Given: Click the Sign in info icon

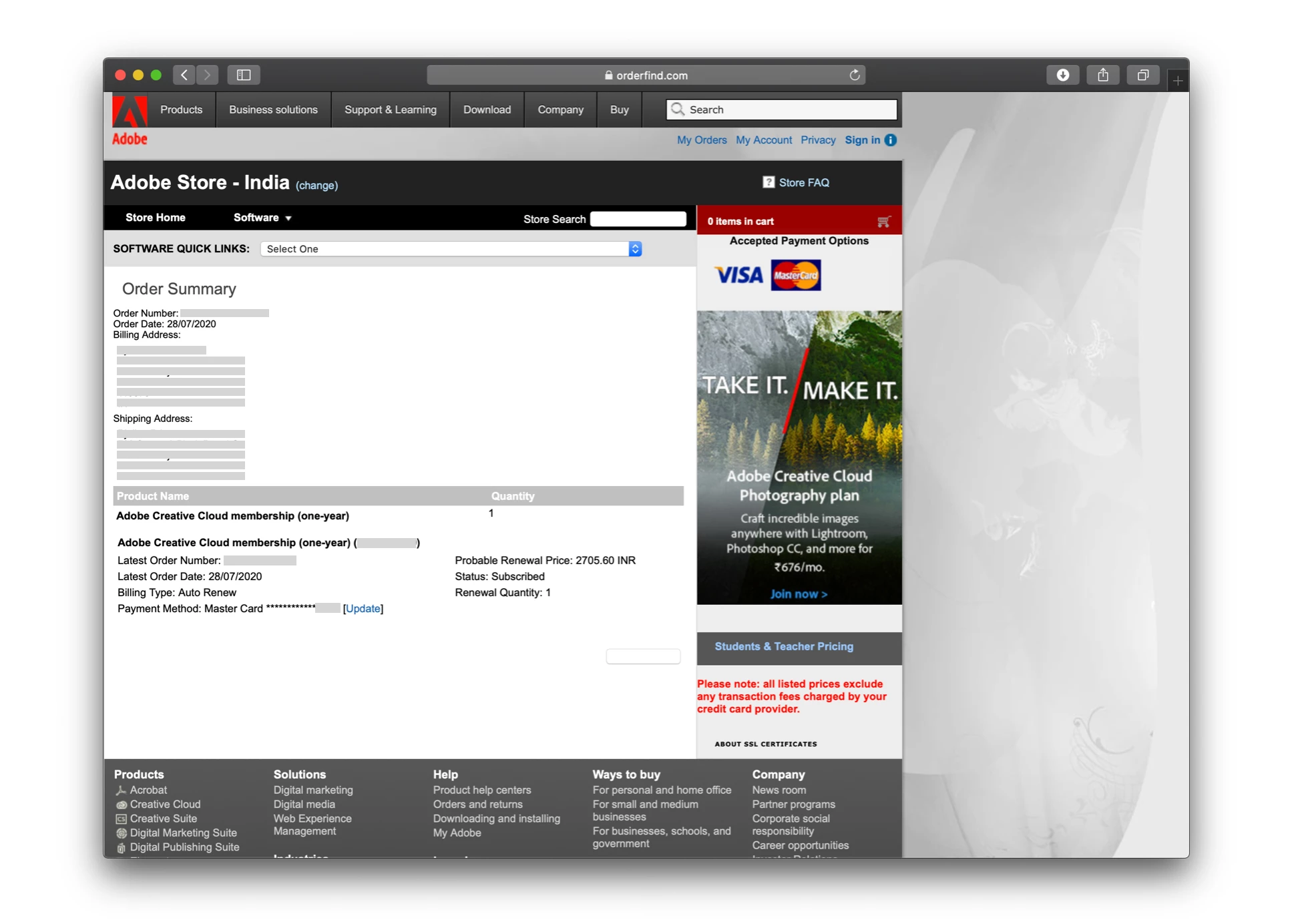Looking at the screenshot, I should [x=891, y=140].
